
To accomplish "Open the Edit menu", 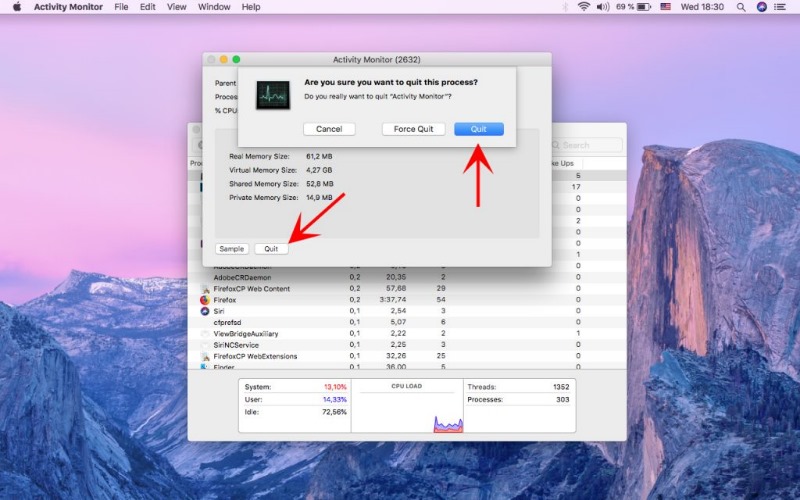I will click(x=147, y=7).
